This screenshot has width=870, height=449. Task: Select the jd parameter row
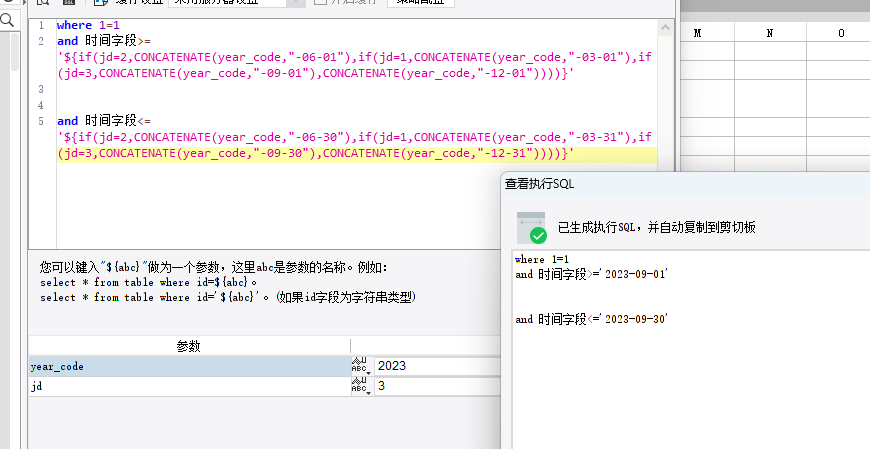(190, 386)
